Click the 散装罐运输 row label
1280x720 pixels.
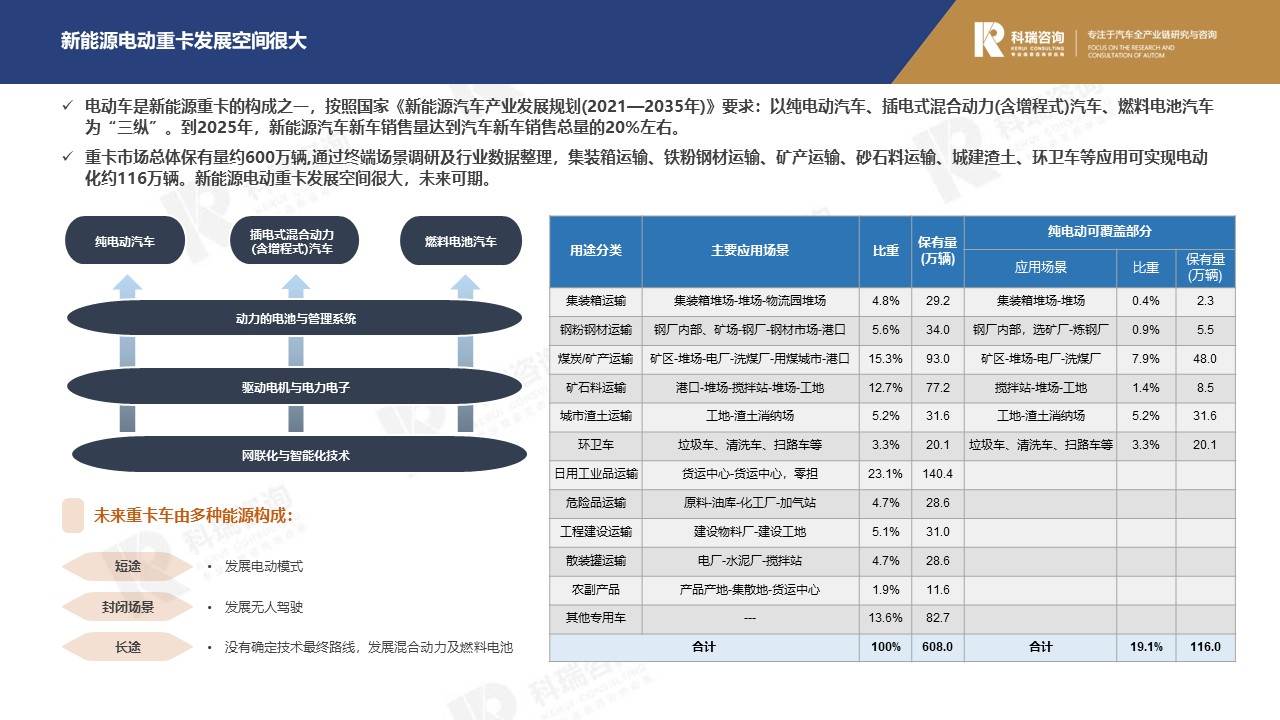596,560
